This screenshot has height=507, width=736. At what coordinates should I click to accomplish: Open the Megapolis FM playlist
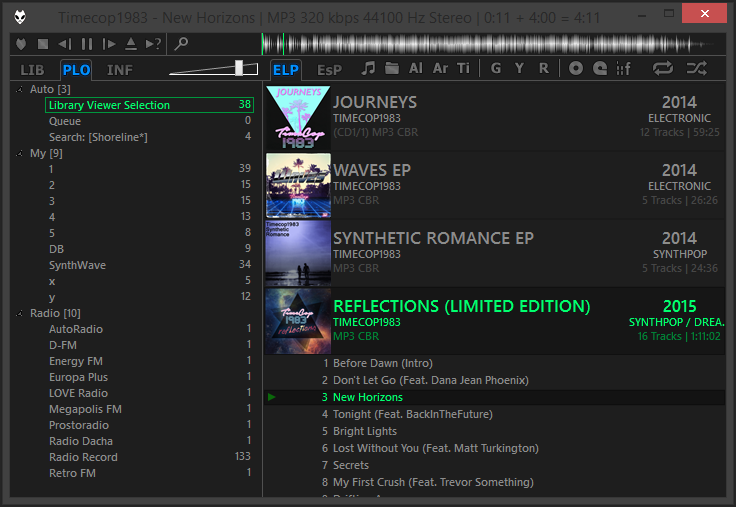[x=149, y=409]
